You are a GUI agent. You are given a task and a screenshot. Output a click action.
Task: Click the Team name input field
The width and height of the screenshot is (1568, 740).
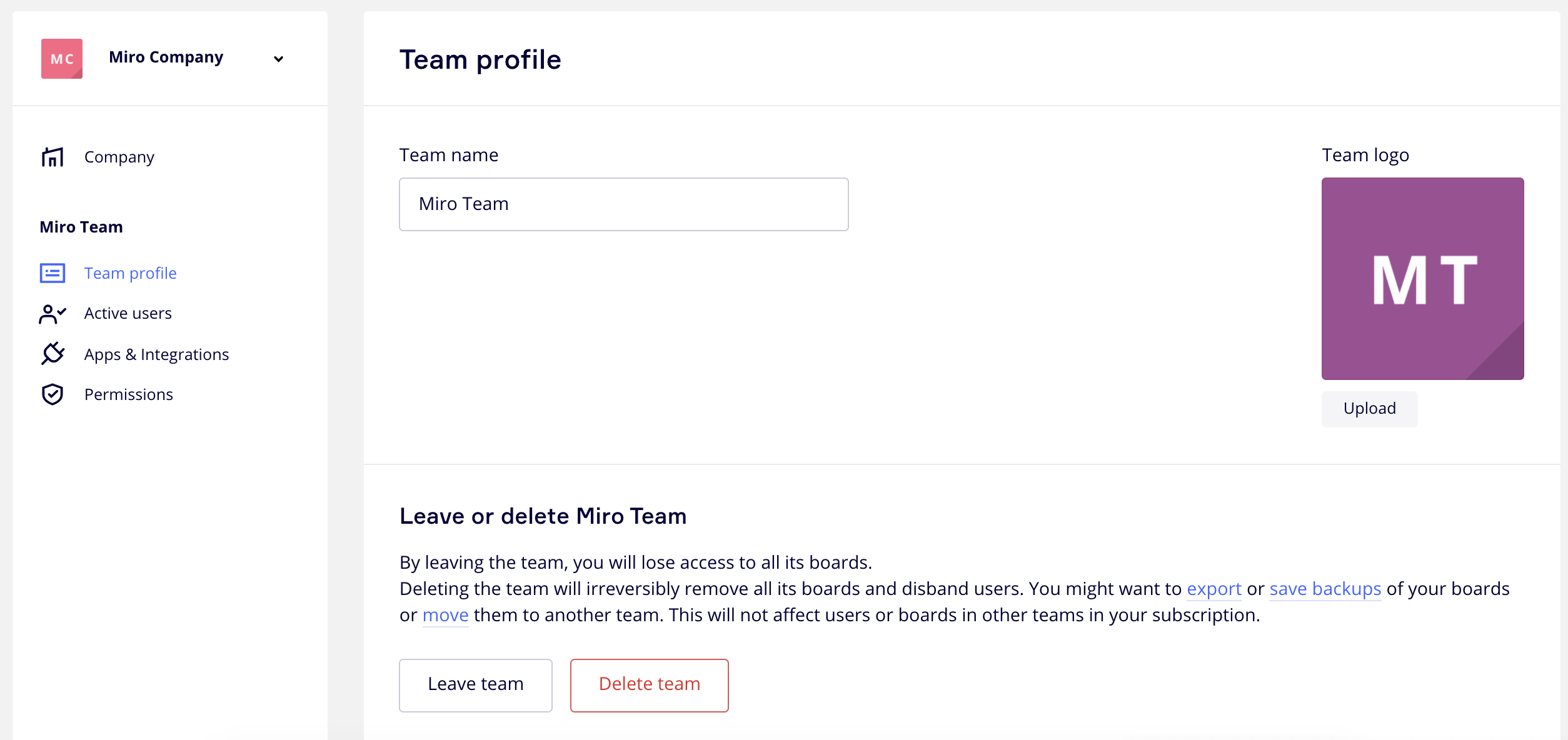(x=623, y=204)
